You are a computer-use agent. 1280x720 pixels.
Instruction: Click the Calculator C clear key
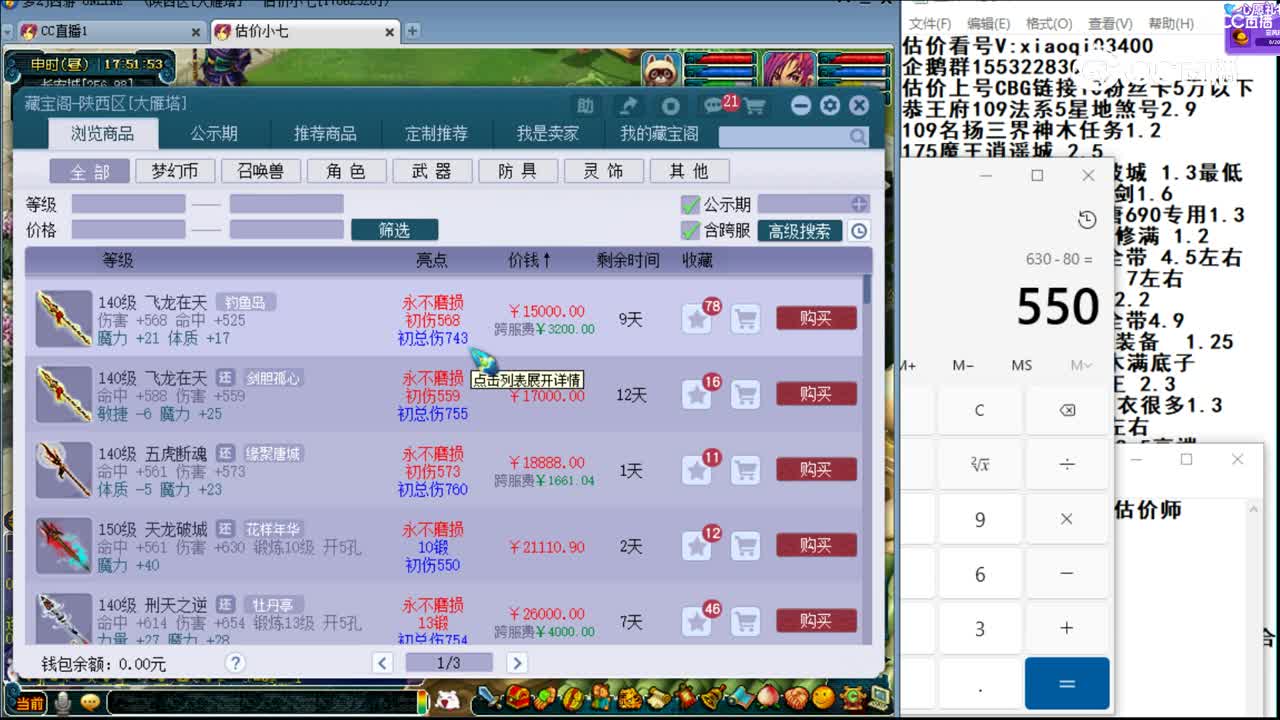[980, 410]
